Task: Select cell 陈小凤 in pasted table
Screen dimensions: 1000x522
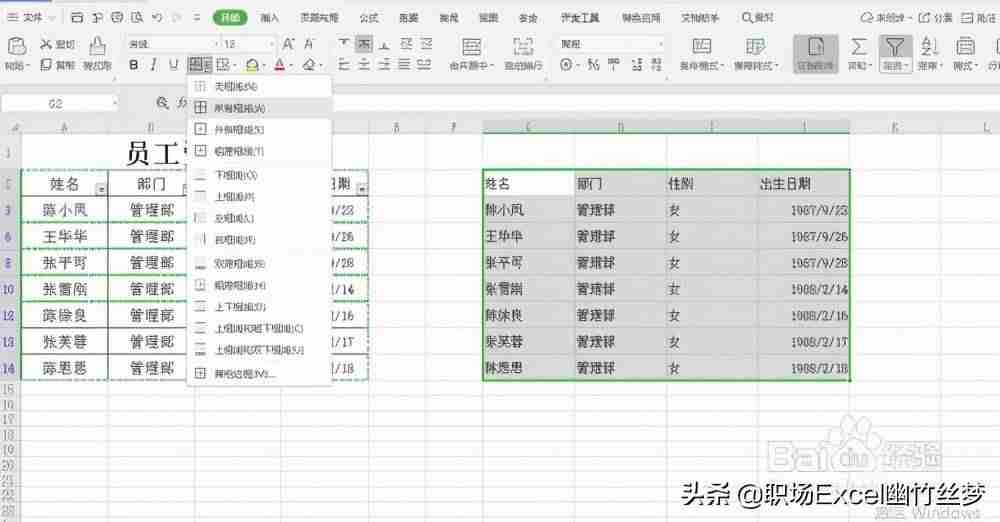Action: coord(529,210)
